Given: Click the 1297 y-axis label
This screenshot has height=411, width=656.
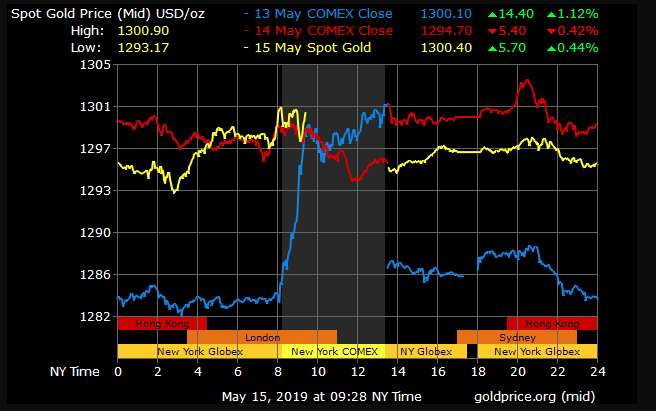Looking at the screenshot, I should tap(95, 149).
